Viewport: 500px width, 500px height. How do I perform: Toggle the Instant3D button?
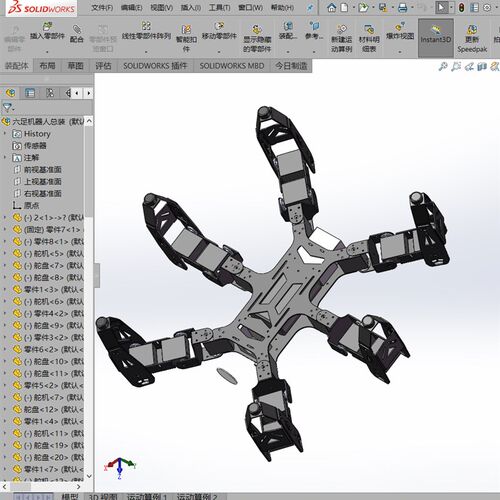(435, 37)
